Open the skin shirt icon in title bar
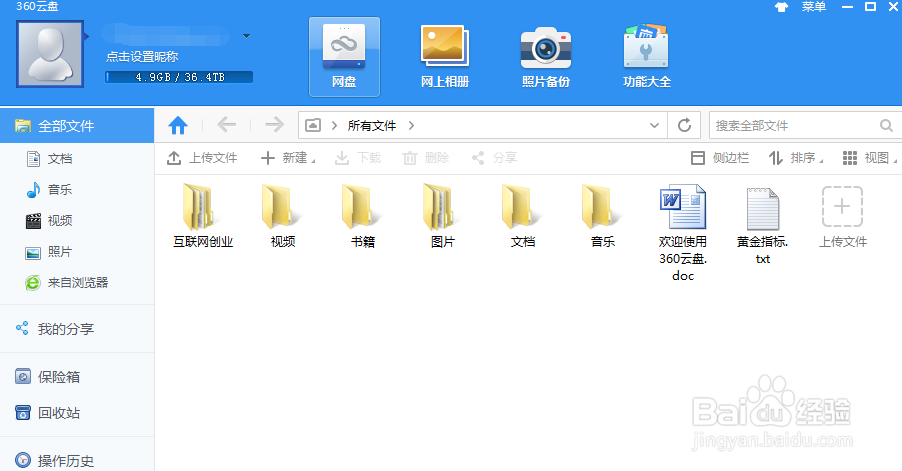 coord(781,7)
